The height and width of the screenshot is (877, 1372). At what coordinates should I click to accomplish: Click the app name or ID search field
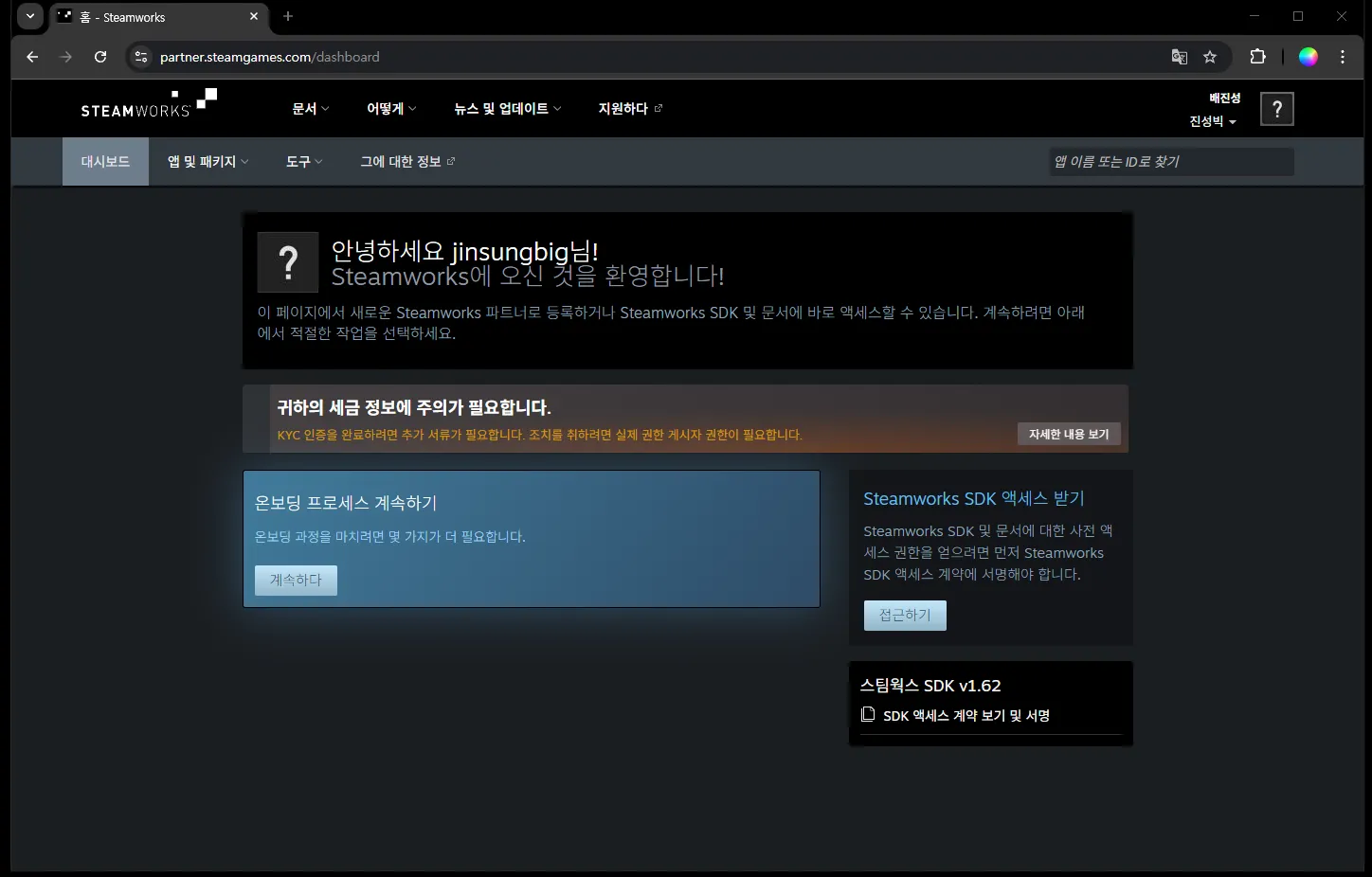(x=1171, y=162)
